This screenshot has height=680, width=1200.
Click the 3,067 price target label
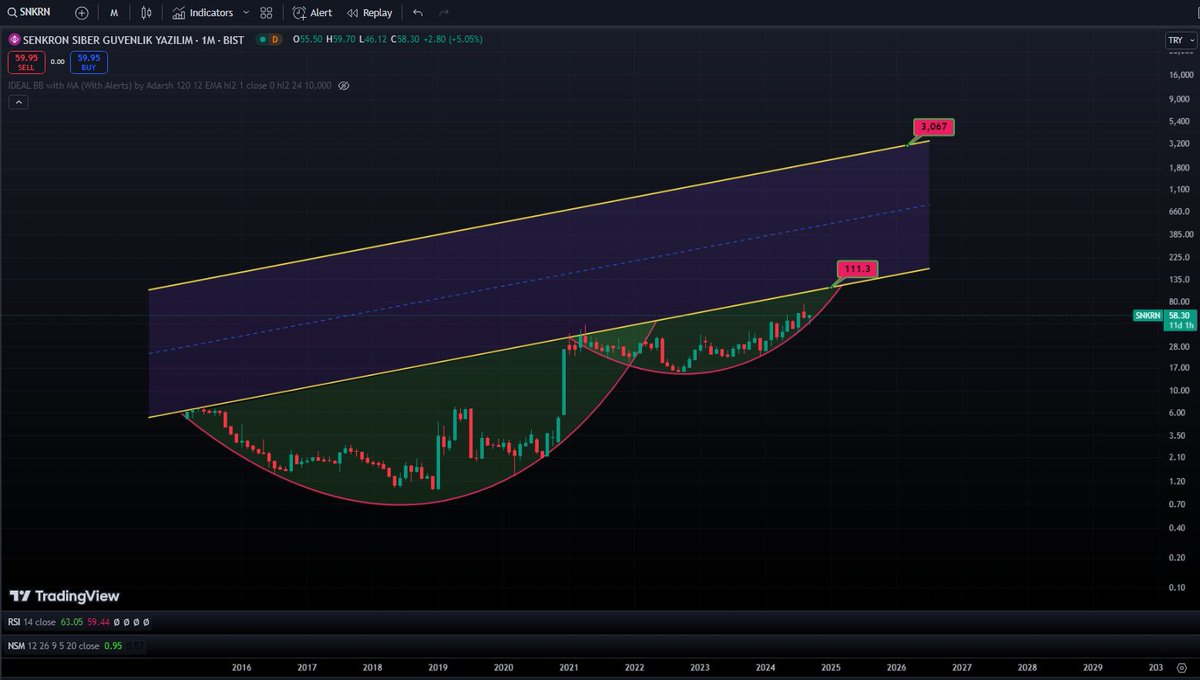[935, 127]
